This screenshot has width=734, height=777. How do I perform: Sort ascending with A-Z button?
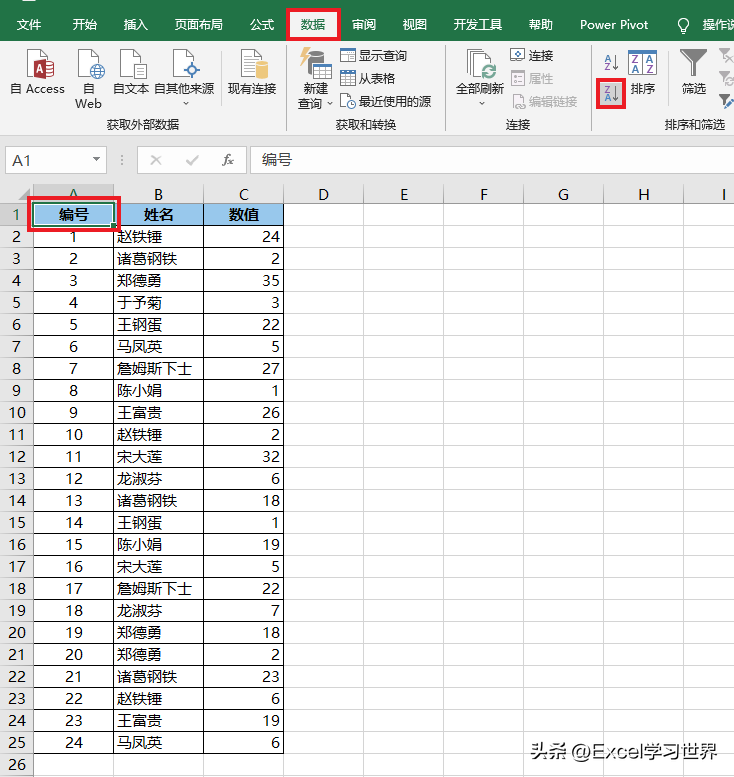pos(611,62)
